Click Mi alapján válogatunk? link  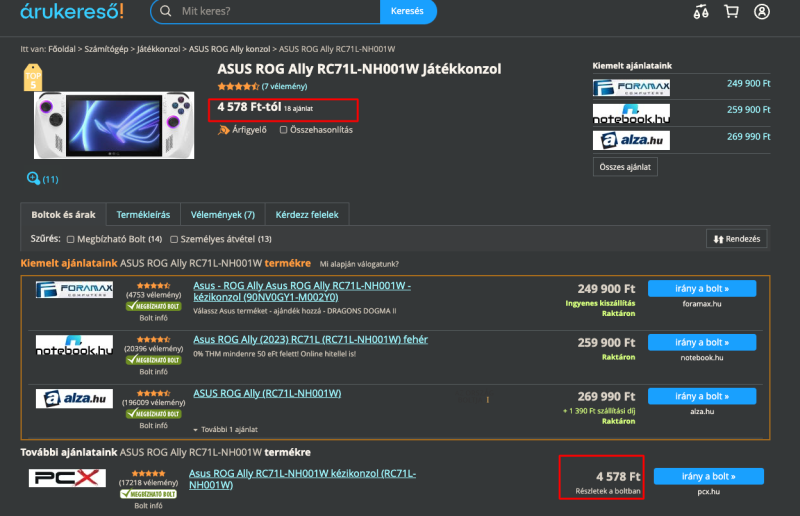pyautogui.click(x=359, y=264)
